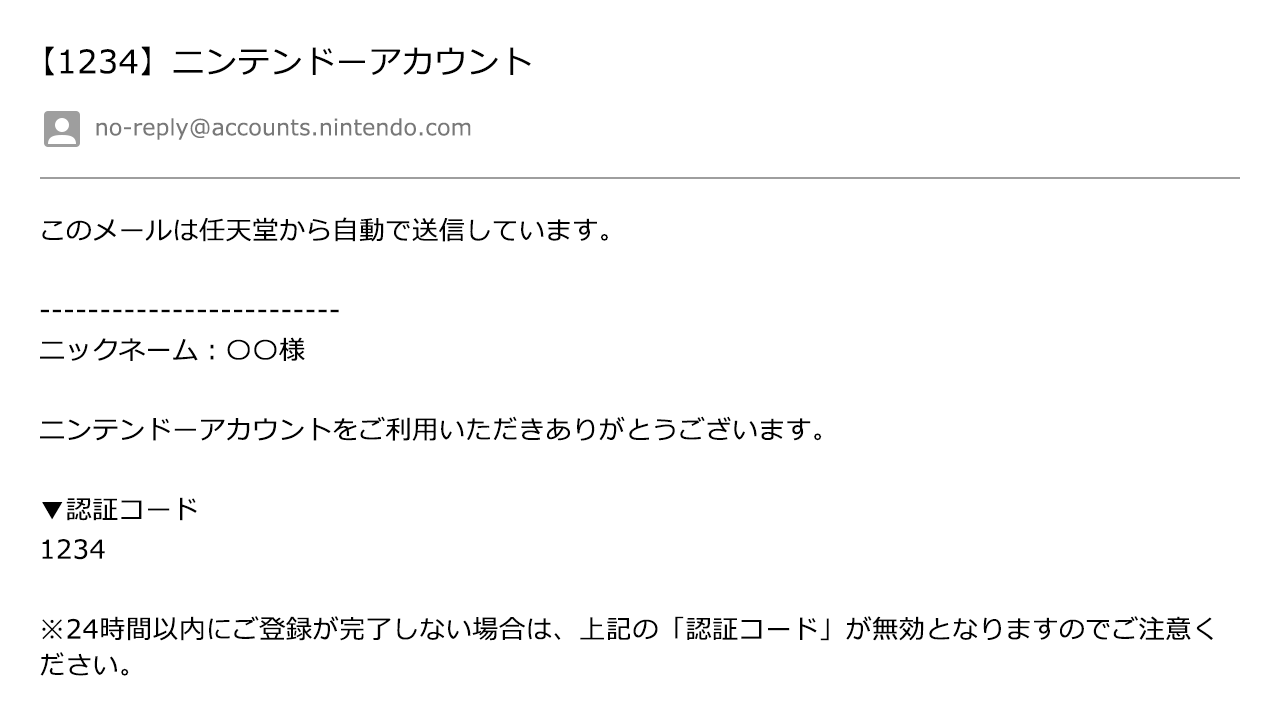Screen dimensions: 1280x720
Task: Click the 認証コード heading text
Action: click(132, 510)
